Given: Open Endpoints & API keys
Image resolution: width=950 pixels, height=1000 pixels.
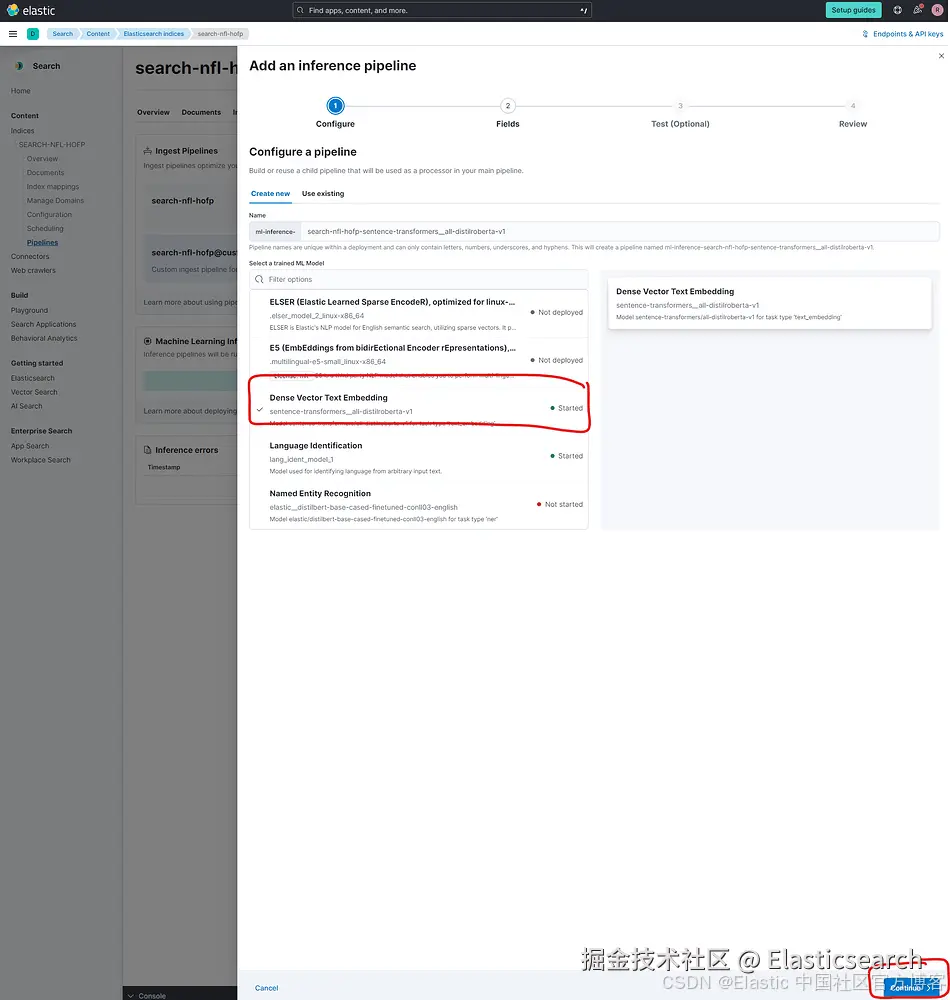Looking at the screenshot, I should [x=902, y=34].
